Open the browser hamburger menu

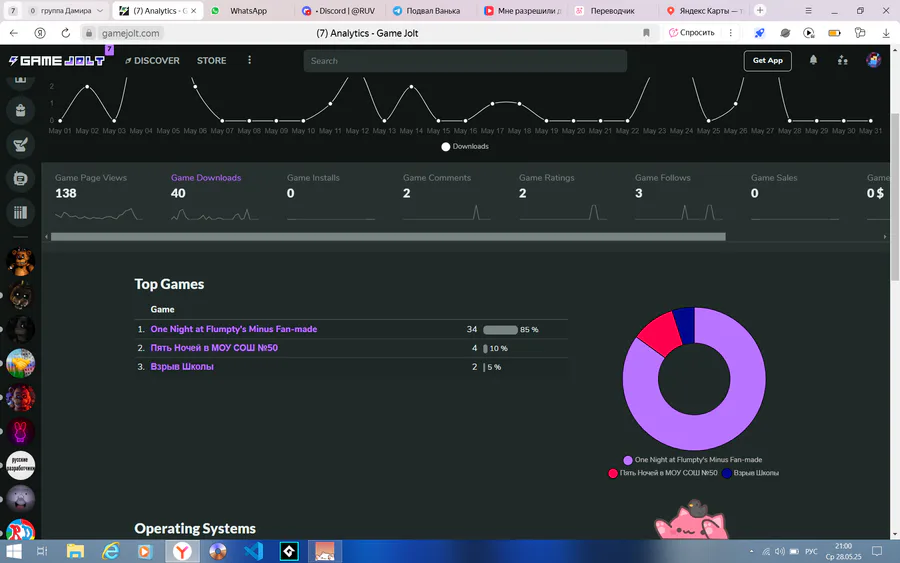coord(808,10)
